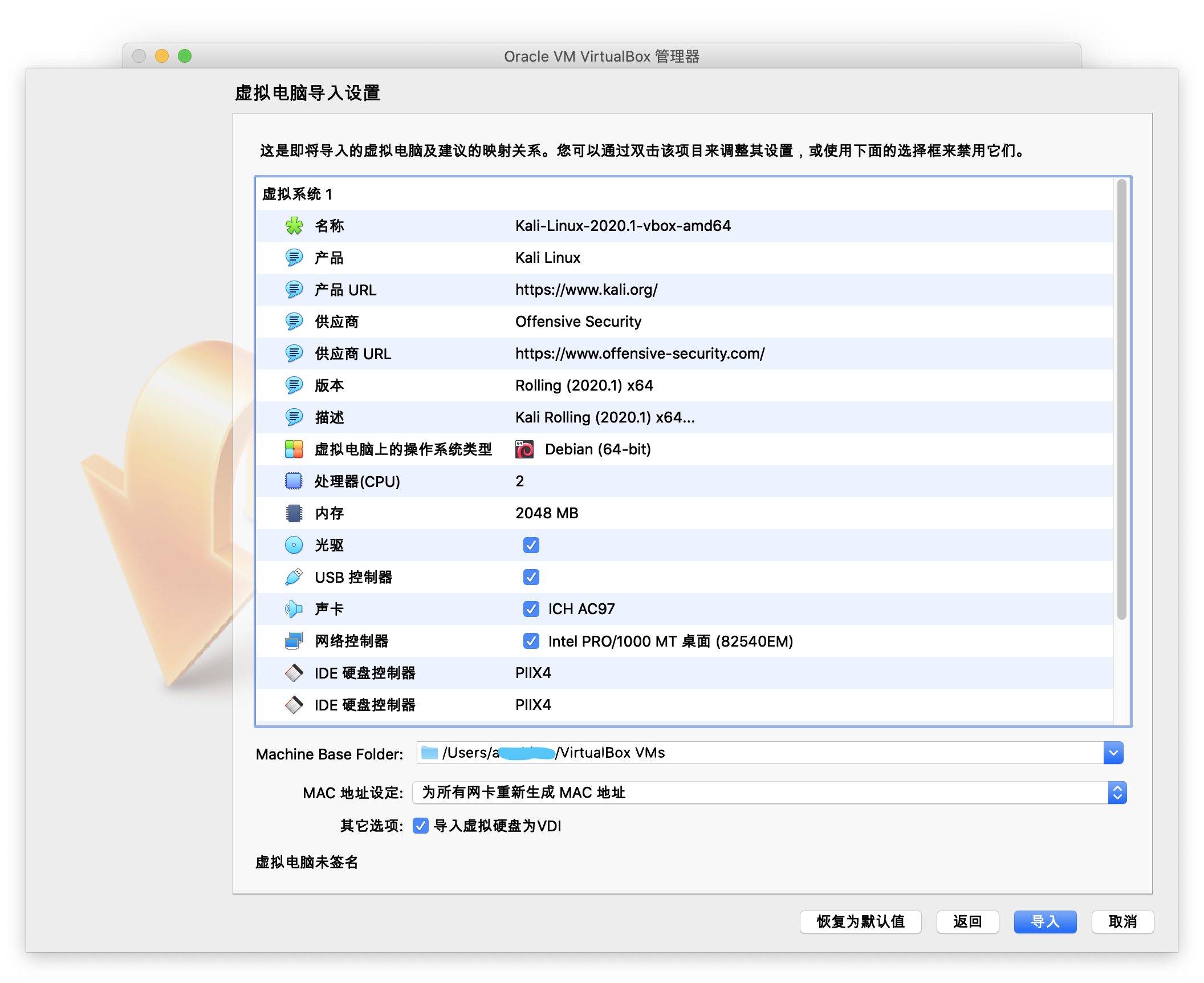This screenshot has width=1204, height=983.
Task: Click the network monitors icon beside 网络控制器
Action: 294,641
